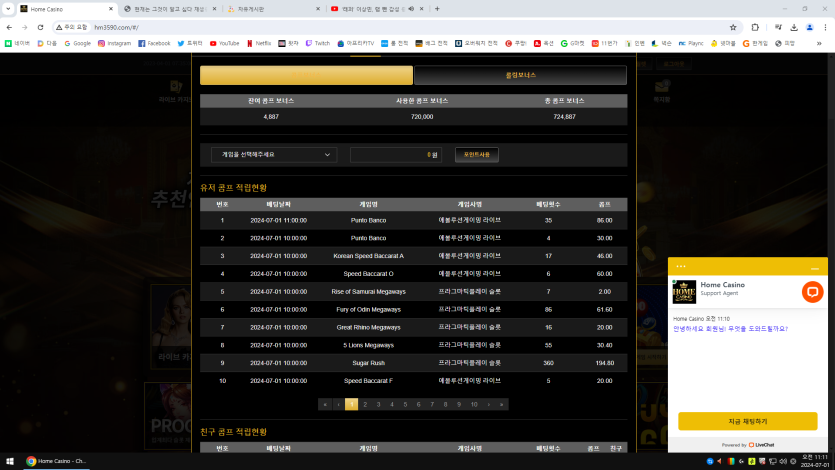The image size is (835, 470).
Task: Open the game selection dropdown
Action: tap(274, 154)
